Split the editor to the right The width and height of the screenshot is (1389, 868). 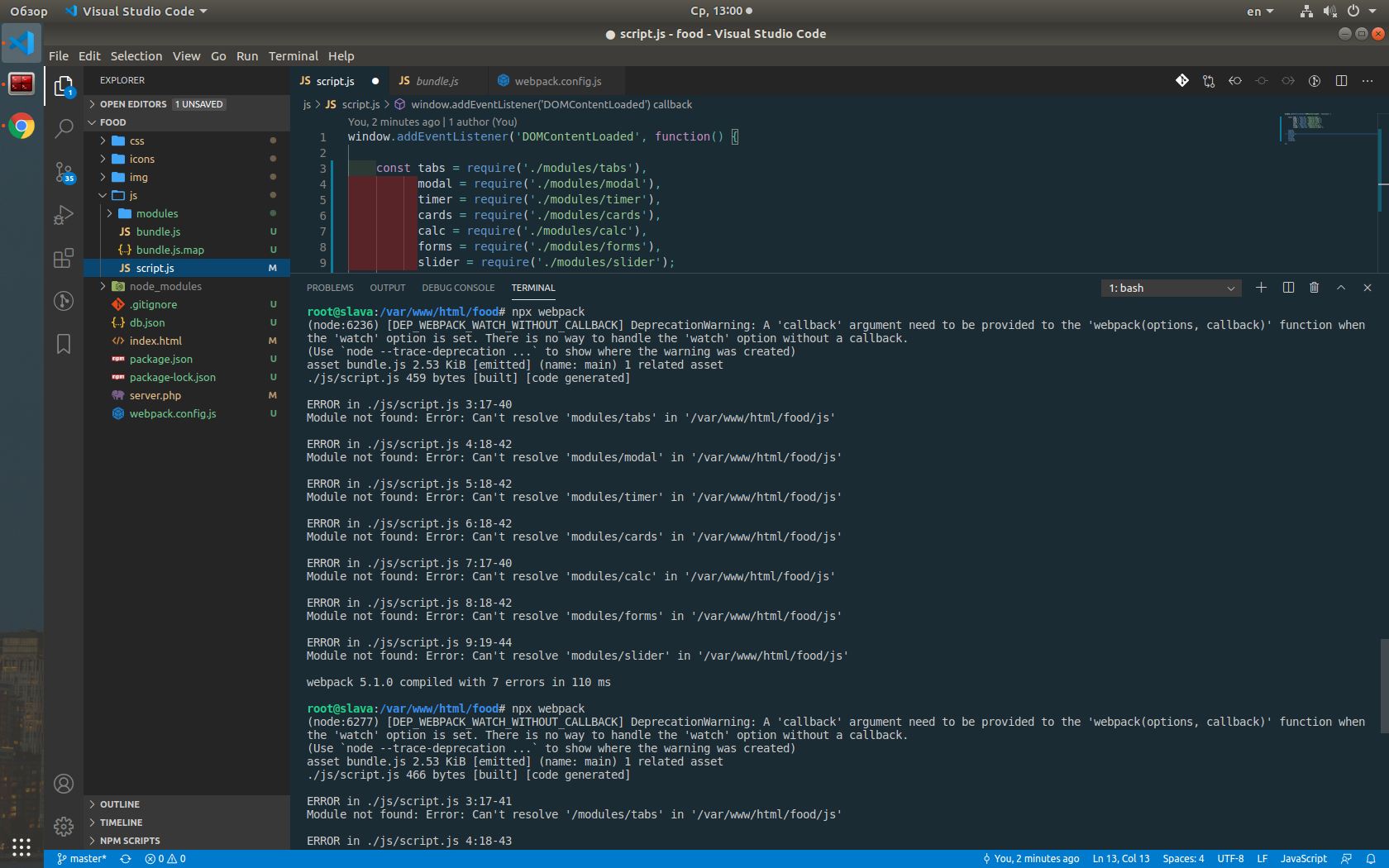click(x=1341, y=80)
